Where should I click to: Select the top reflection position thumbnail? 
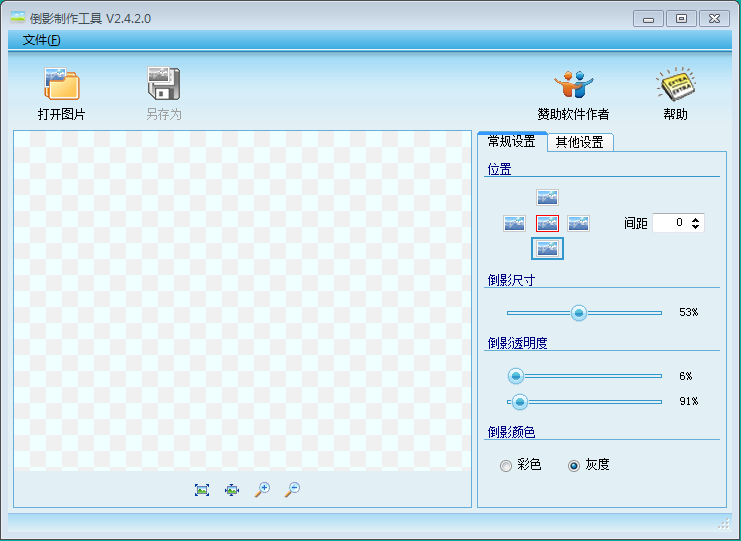547,197
